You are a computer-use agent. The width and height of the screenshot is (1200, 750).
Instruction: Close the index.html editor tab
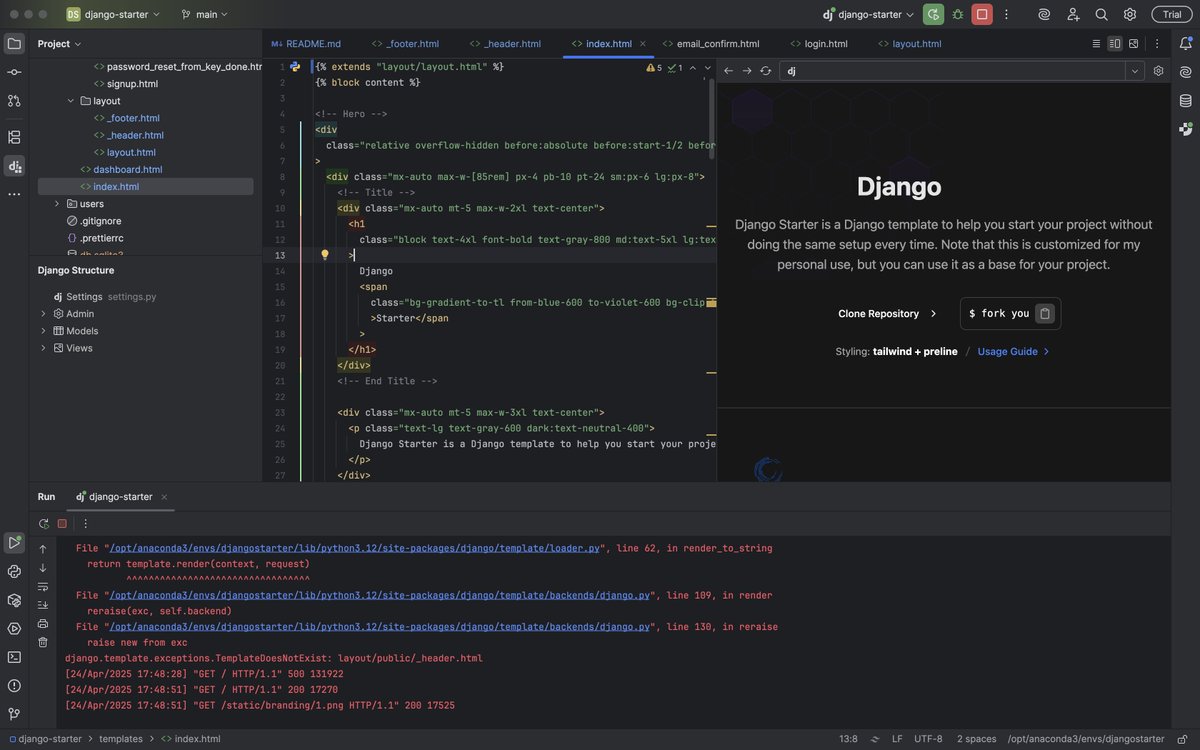(643, 44)
